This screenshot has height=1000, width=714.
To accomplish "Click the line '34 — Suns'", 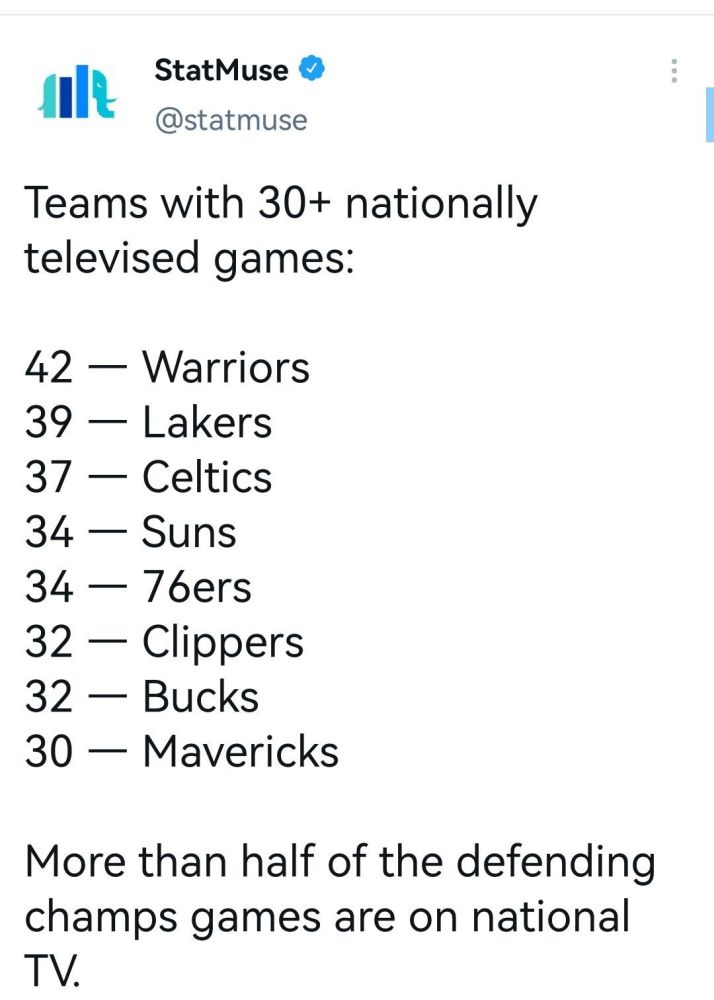I will (x=130, y=532).
